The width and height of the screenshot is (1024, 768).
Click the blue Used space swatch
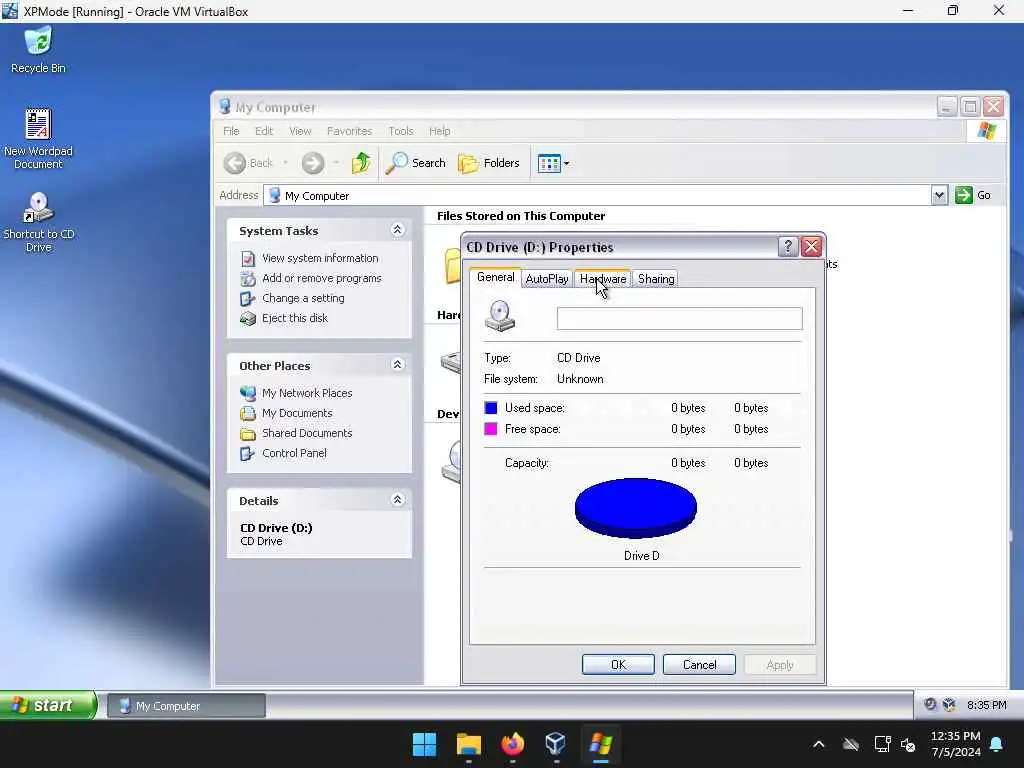[x=490, y=408]
